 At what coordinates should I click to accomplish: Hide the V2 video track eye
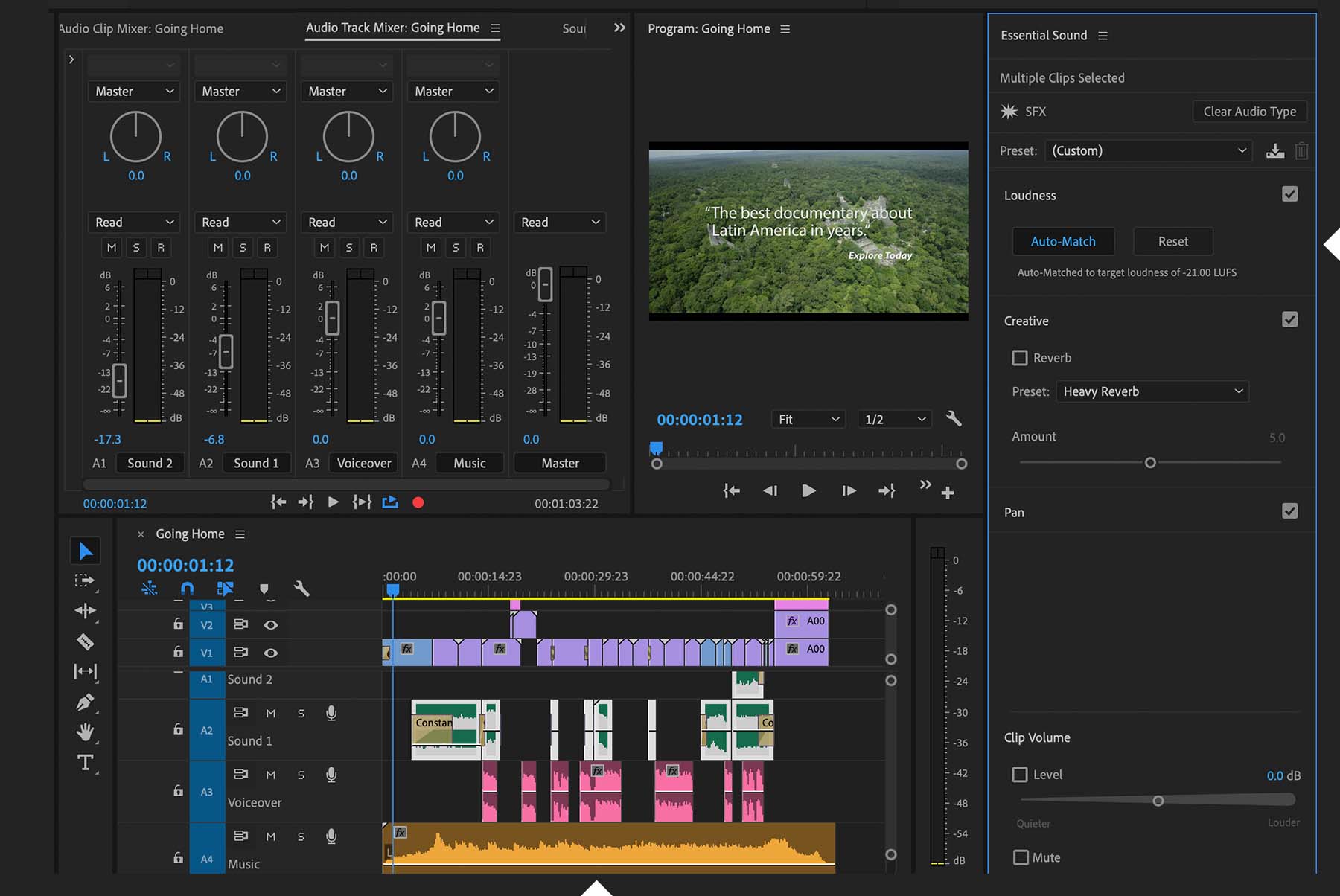271,625
